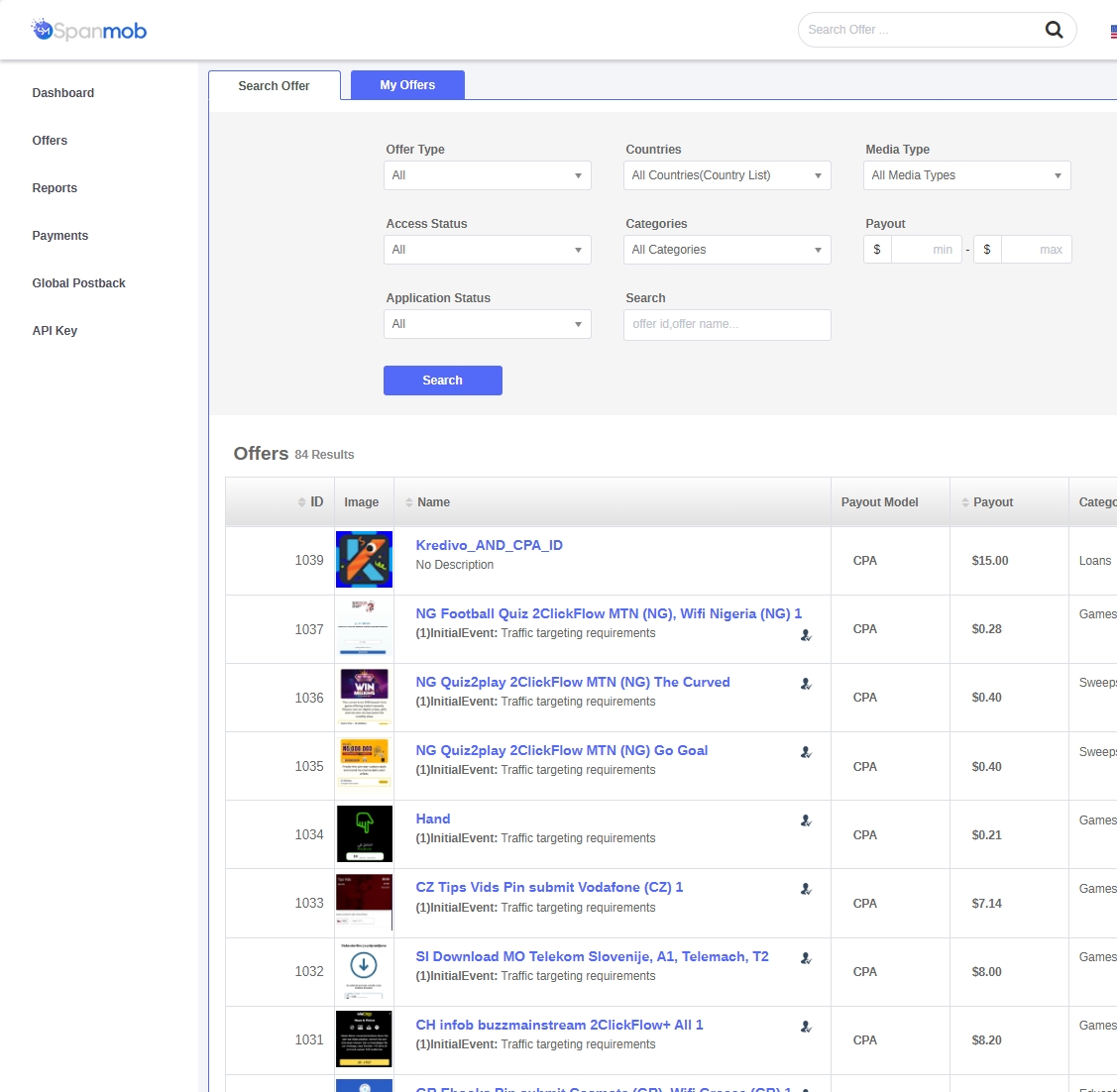Expand the Access Status dropdown
Viewport: 1117px width, 1092px height.
[488, 250]
